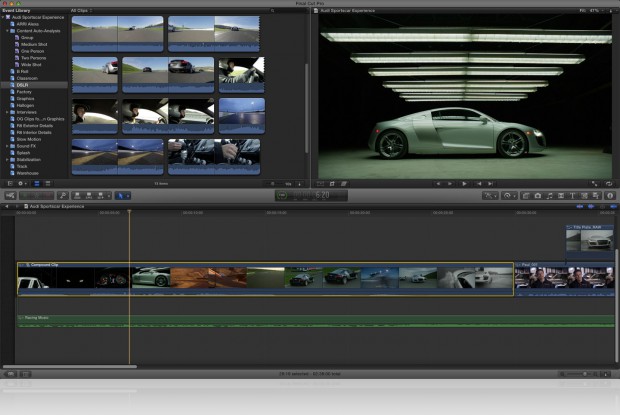Switch event browser to list view
This screenshot has height=415, width=620.
point(48,183)
